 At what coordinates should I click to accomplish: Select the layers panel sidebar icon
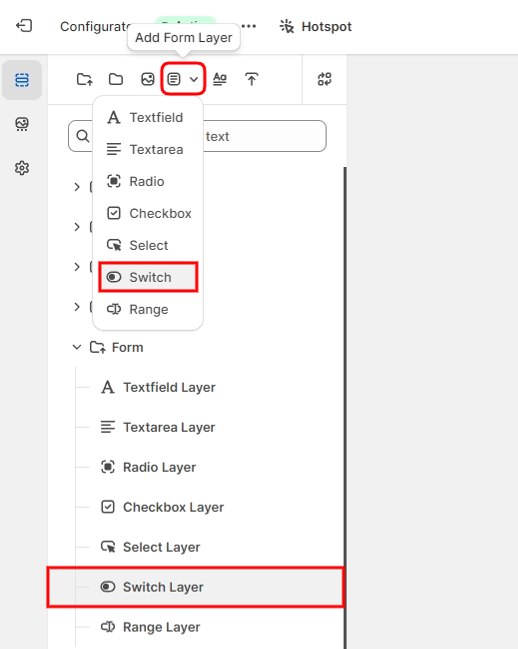(22, 80)
